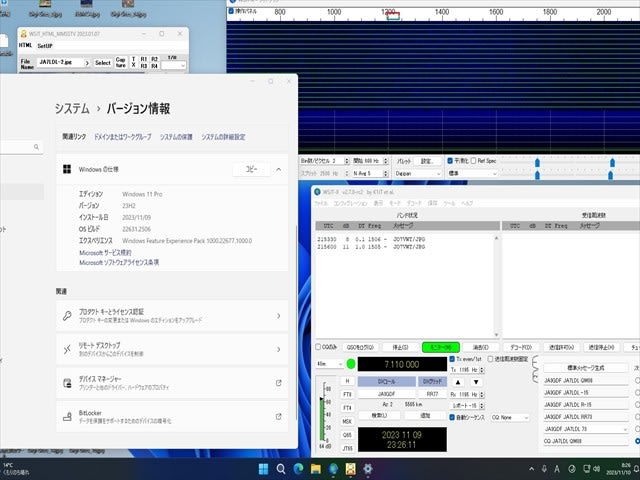
Task: Open the T/R dropdown in MMSSTV helper
Action: click(x=173, y=65)
